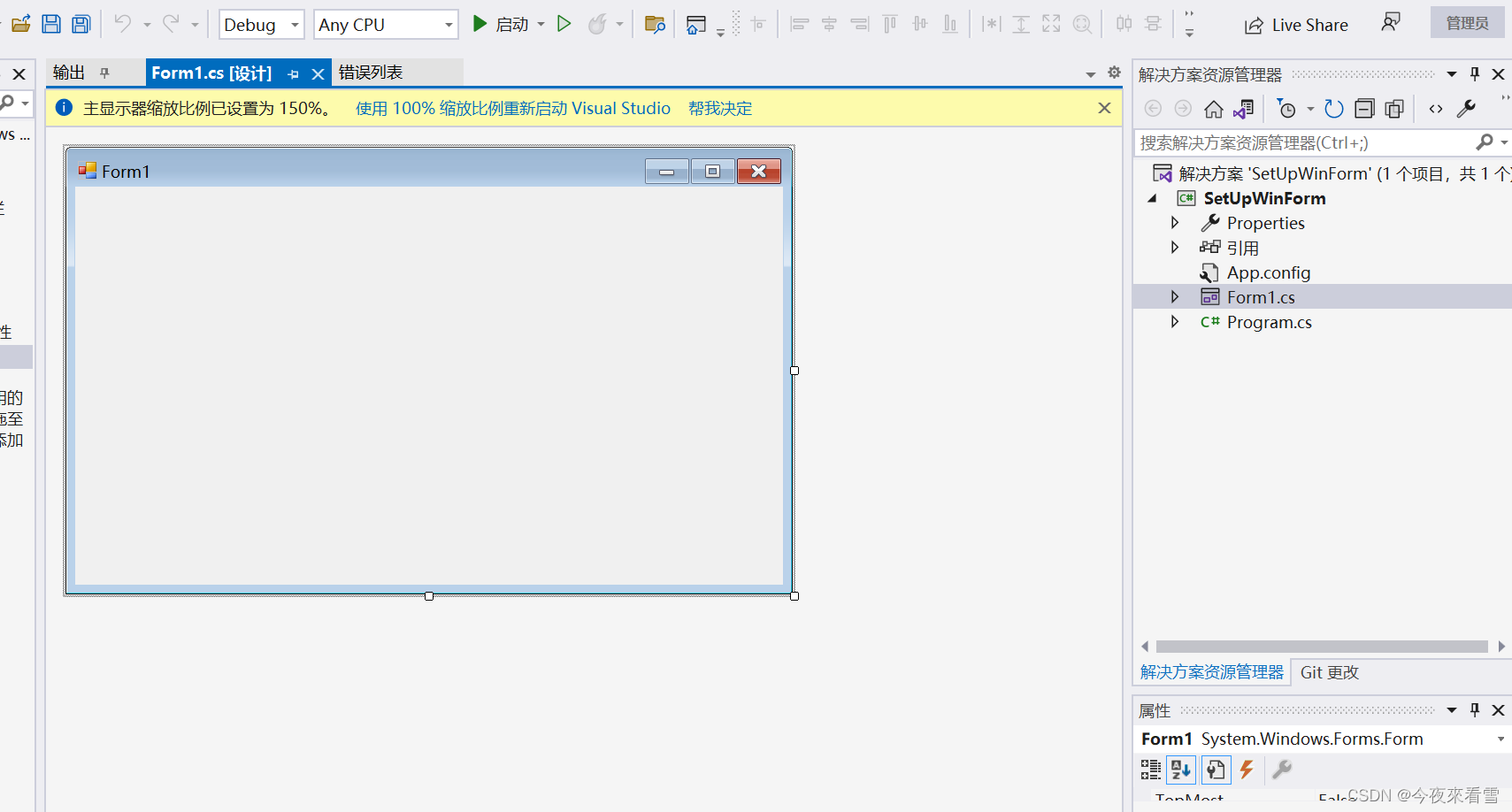The width and height of the screenshot is (1512, 812).
Task: Toggle Show All Files in Solution Explorer
Action: [x=1394, y=109]
